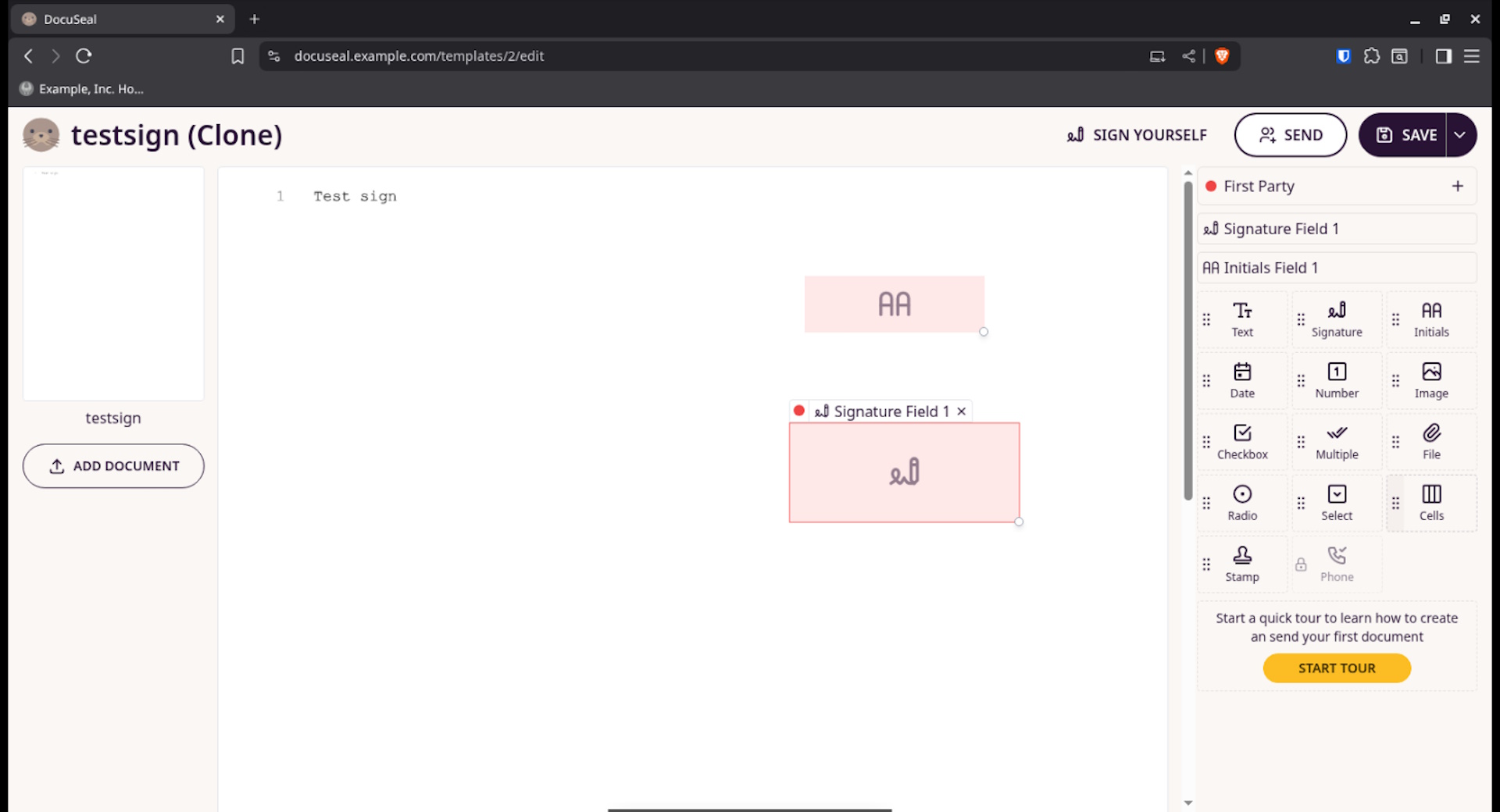Screen dimensions: 1500x812
Task: Select the Number field tool
Action: (1336, 380)
